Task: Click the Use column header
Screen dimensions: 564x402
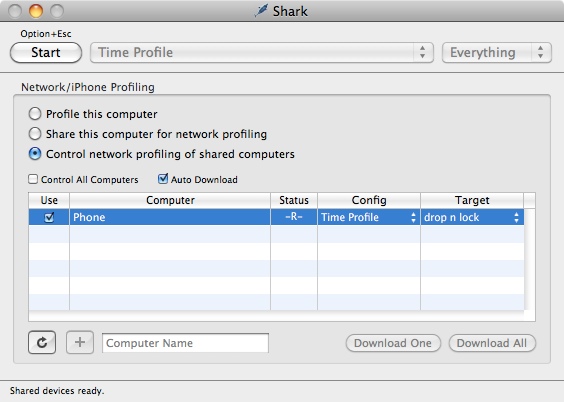Action: [49, 200]
